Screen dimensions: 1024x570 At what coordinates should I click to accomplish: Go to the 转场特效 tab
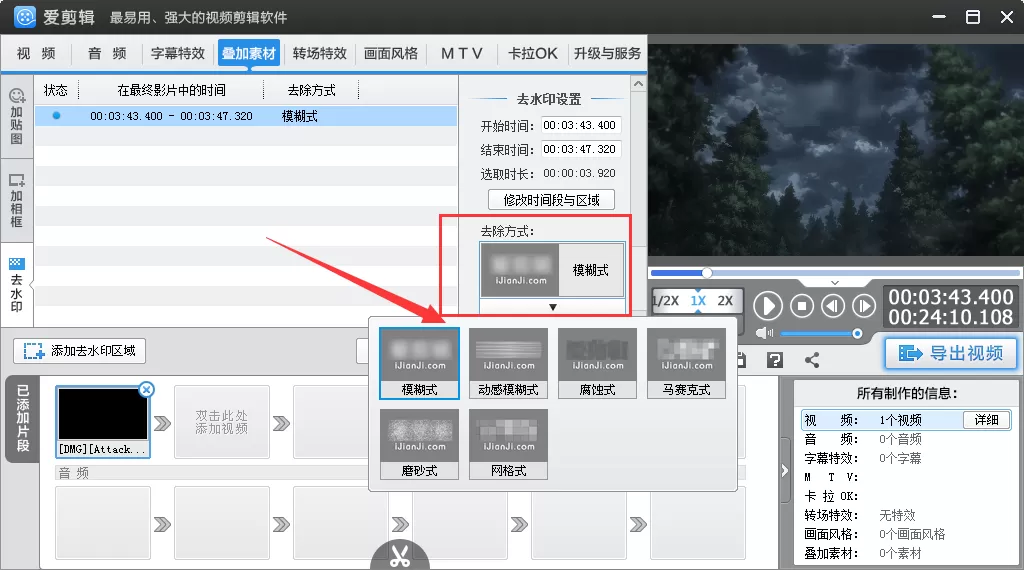[x=319, y=53]
